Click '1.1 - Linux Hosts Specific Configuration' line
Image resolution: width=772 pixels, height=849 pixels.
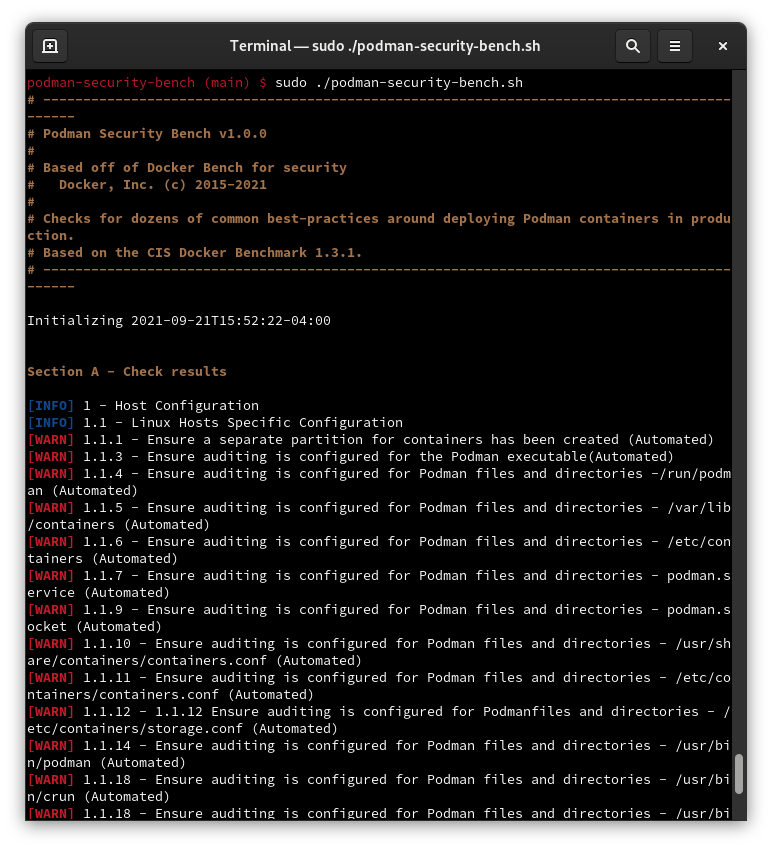coord(215,422)
